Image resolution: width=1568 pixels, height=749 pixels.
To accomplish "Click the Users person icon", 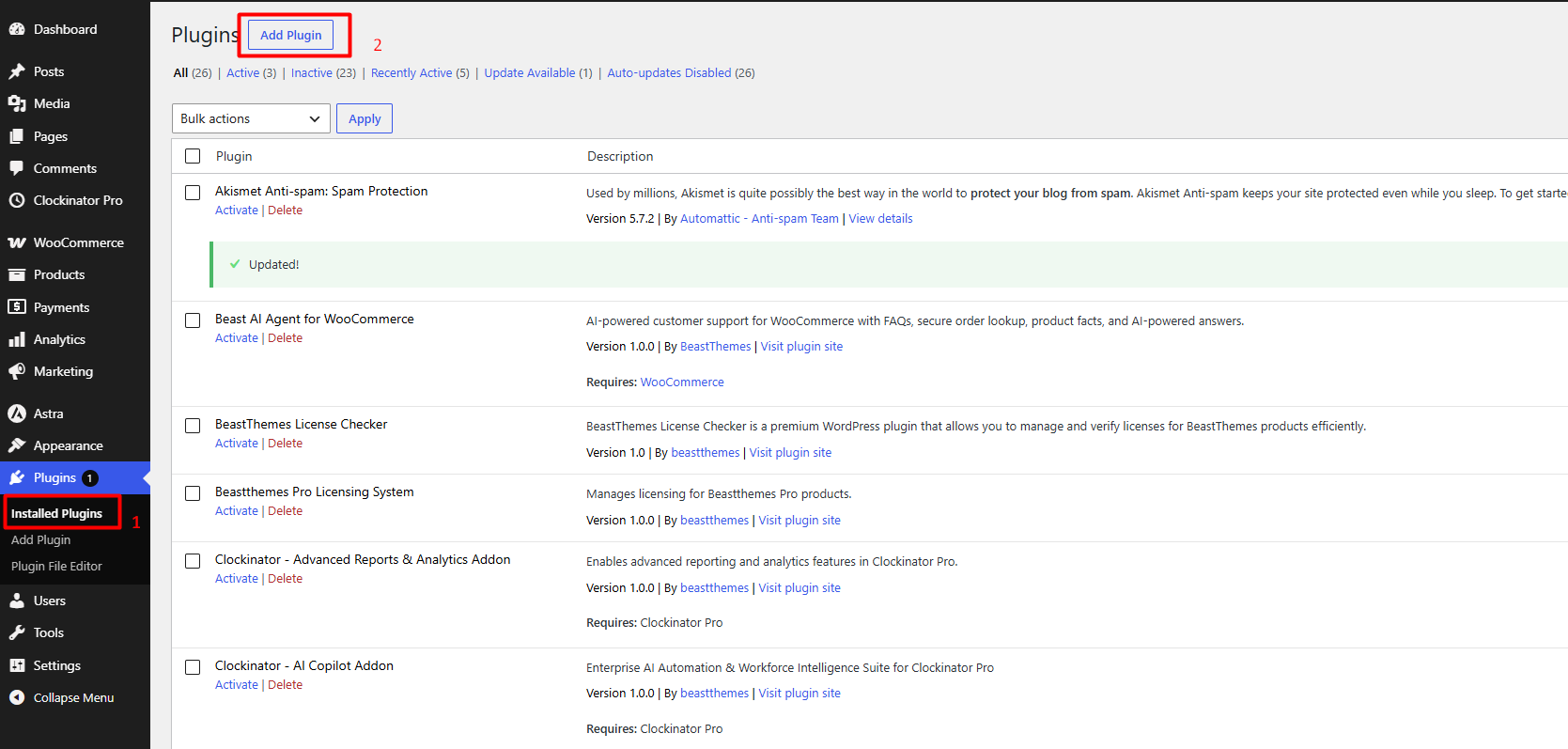I will point(17,601).
